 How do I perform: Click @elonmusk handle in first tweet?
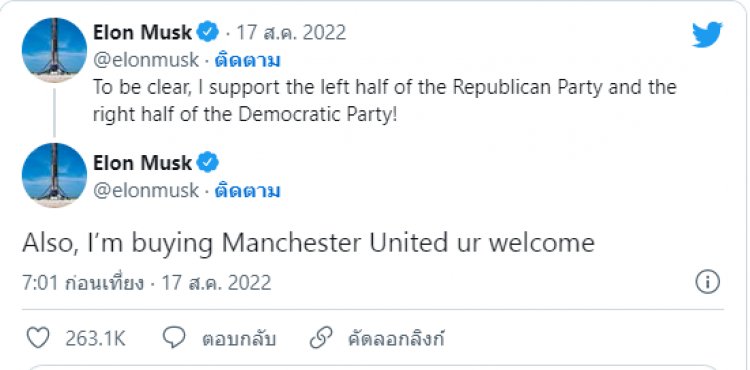(x=146, y=61)
